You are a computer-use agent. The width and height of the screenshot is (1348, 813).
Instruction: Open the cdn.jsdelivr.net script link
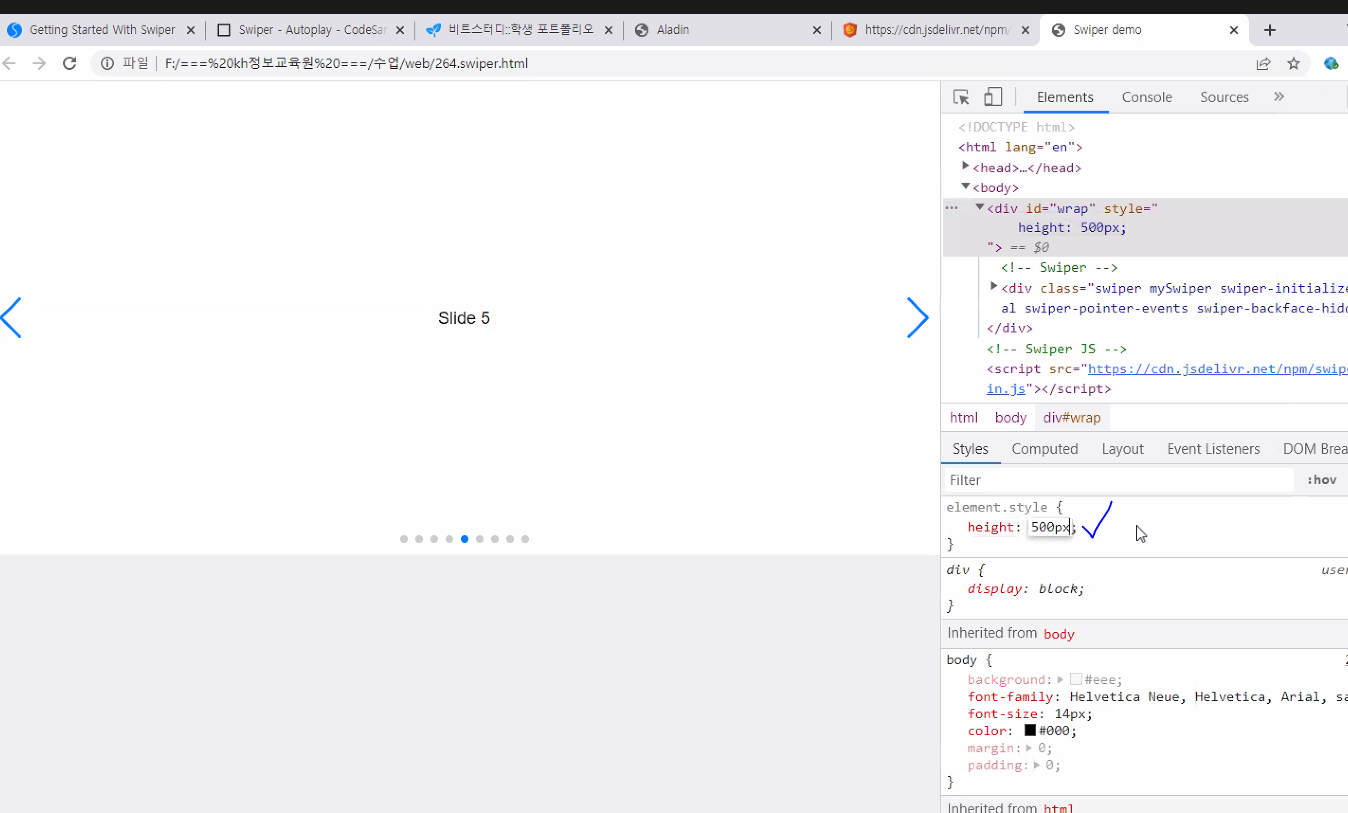click(x=1217, y=368)
